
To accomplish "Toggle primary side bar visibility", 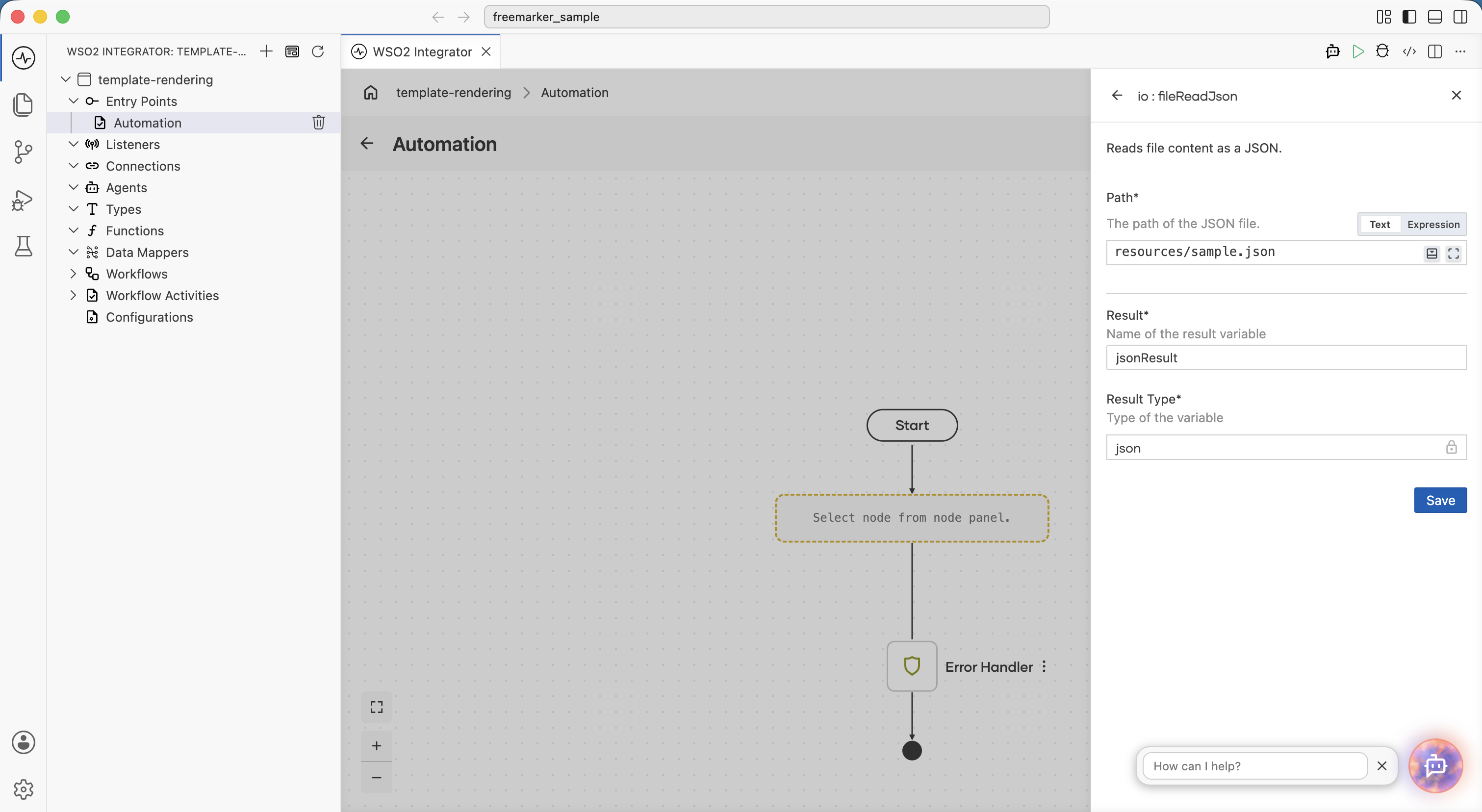I will pyautogui.click(x=1409, y=17).
